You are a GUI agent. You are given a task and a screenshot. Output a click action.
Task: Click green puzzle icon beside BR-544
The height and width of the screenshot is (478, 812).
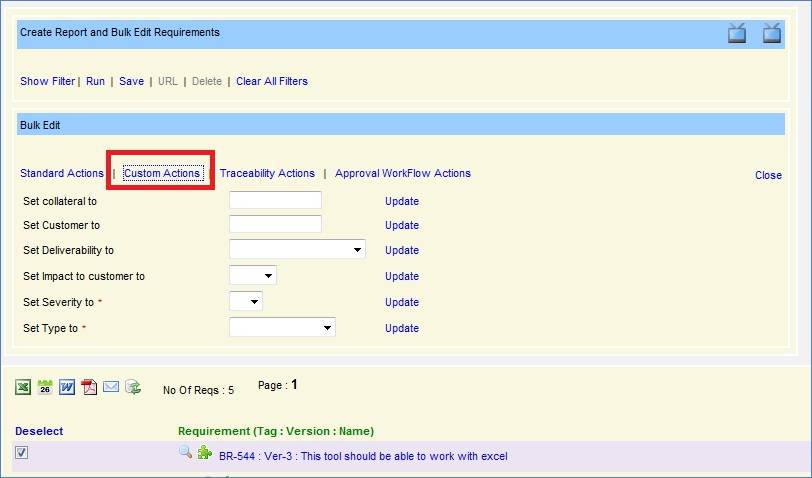tap(204, 454)
